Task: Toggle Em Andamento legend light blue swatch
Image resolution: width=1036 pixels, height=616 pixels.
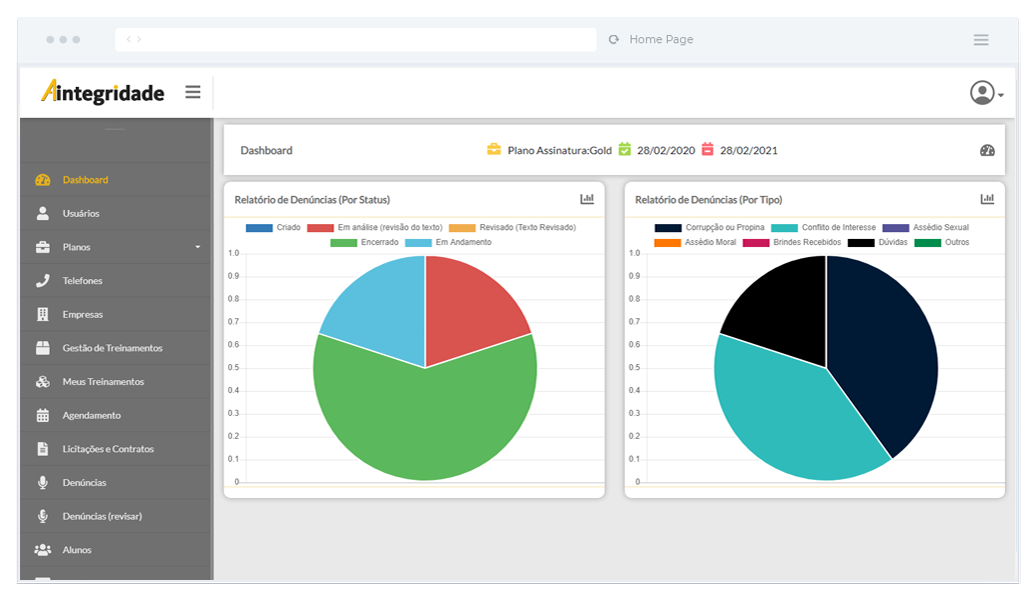Action: point(418,243)
